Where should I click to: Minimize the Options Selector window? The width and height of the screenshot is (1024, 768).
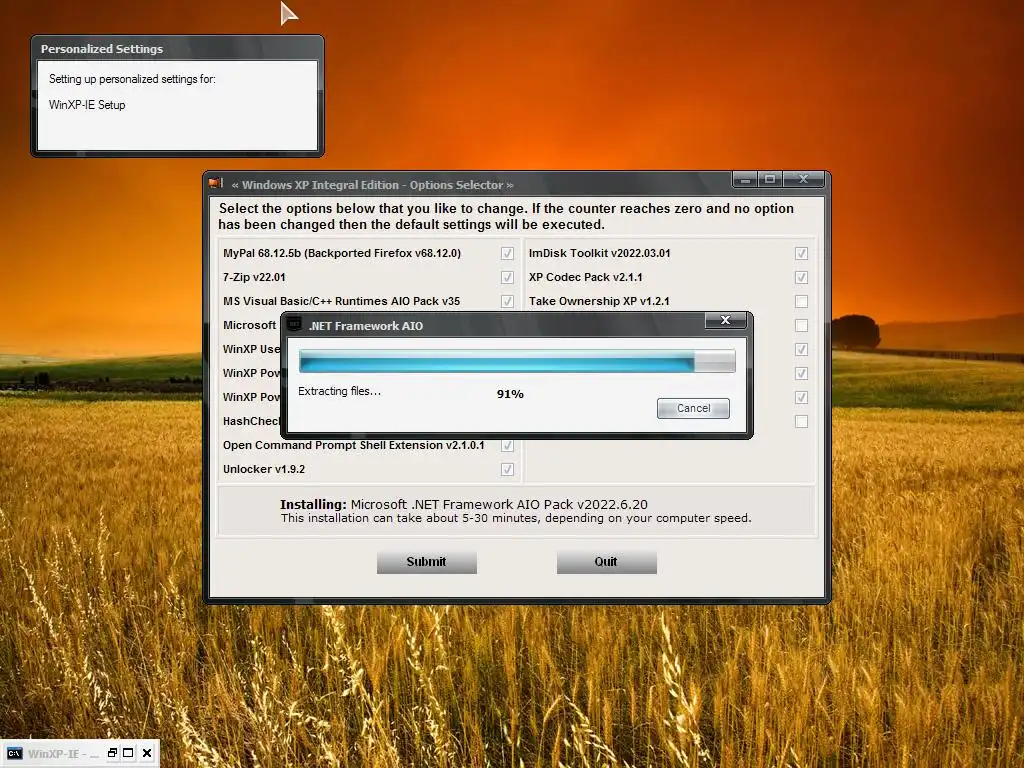point(745,179)
